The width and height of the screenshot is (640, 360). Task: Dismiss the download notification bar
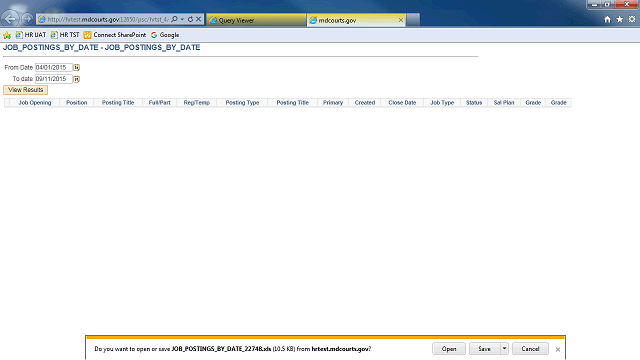[x=558, y=349]
